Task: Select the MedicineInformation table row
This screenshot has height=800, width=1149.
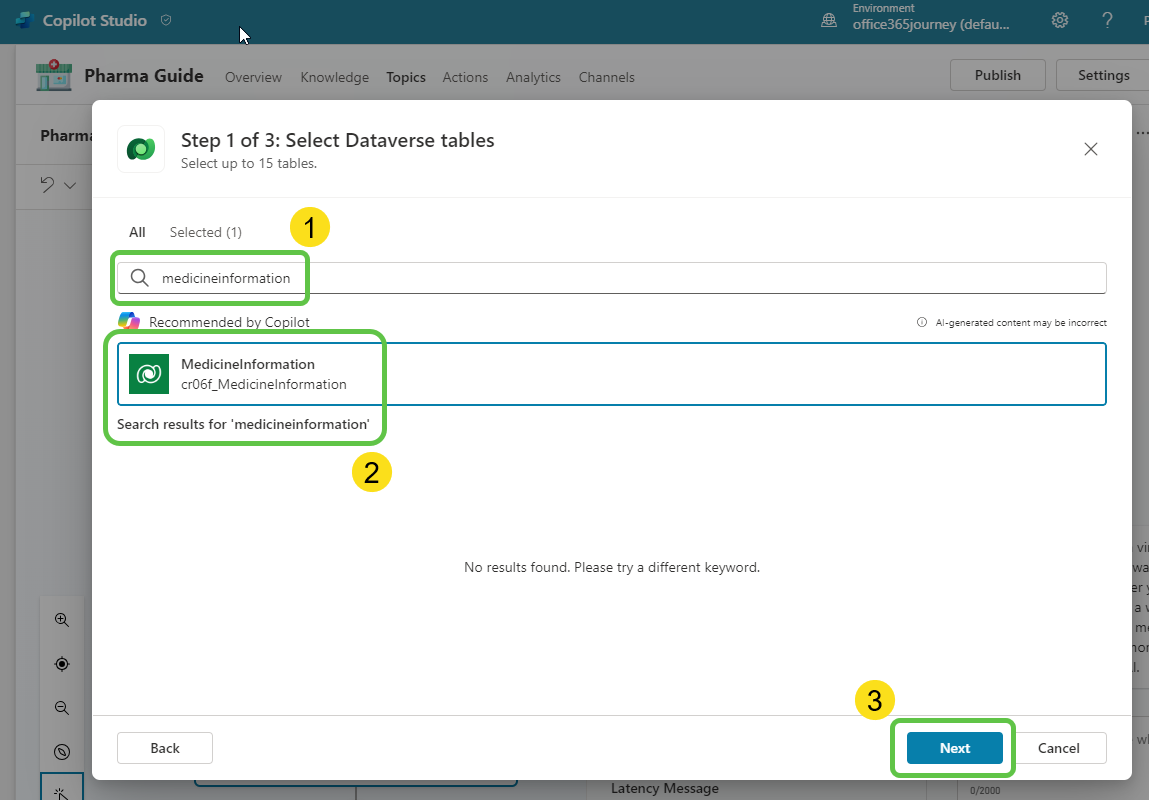Action: pyautogui.click(x=611, y=374)
